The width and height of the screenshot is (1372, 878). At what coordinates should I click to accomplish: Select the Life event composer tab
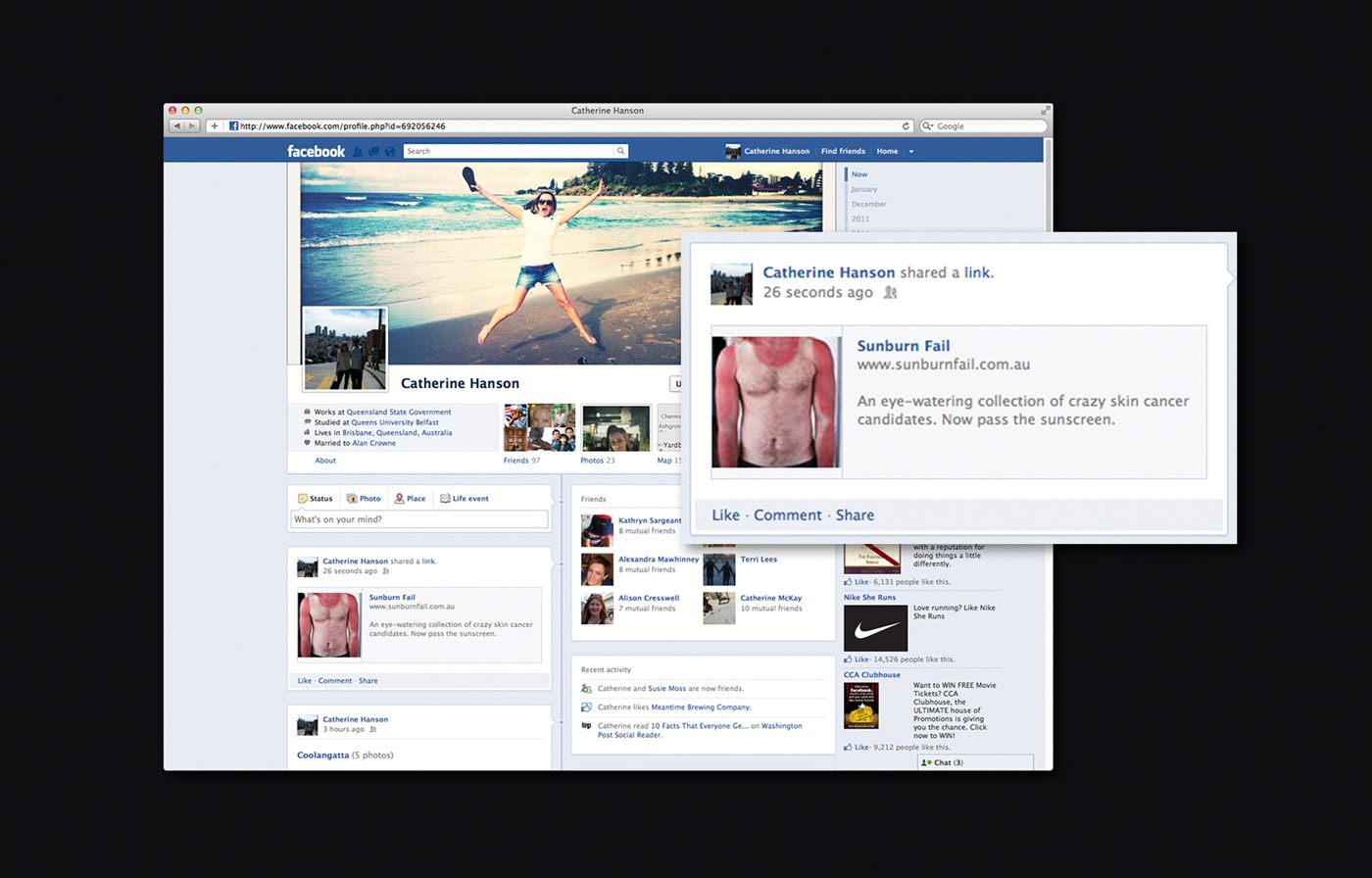point(464,499)
